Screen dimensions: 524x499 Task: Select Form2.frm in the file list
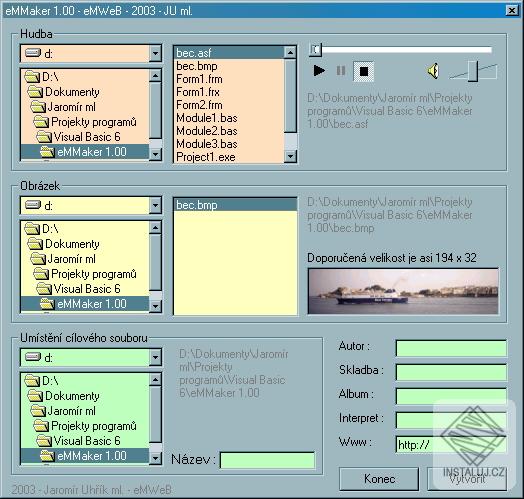(x=229, y=105)
